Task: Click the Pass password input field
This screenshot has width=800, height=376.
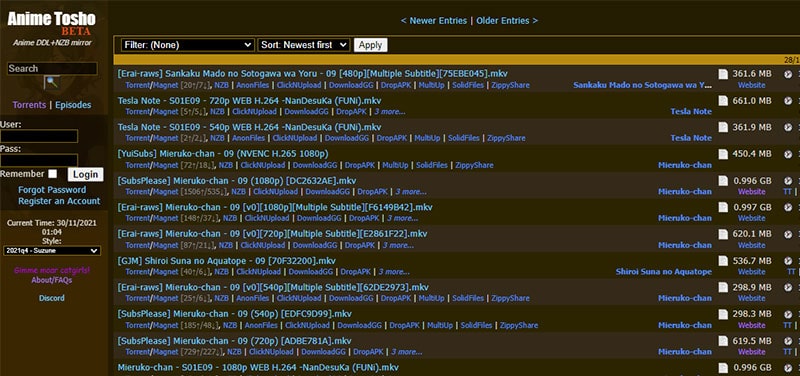Action: (39, 161)
